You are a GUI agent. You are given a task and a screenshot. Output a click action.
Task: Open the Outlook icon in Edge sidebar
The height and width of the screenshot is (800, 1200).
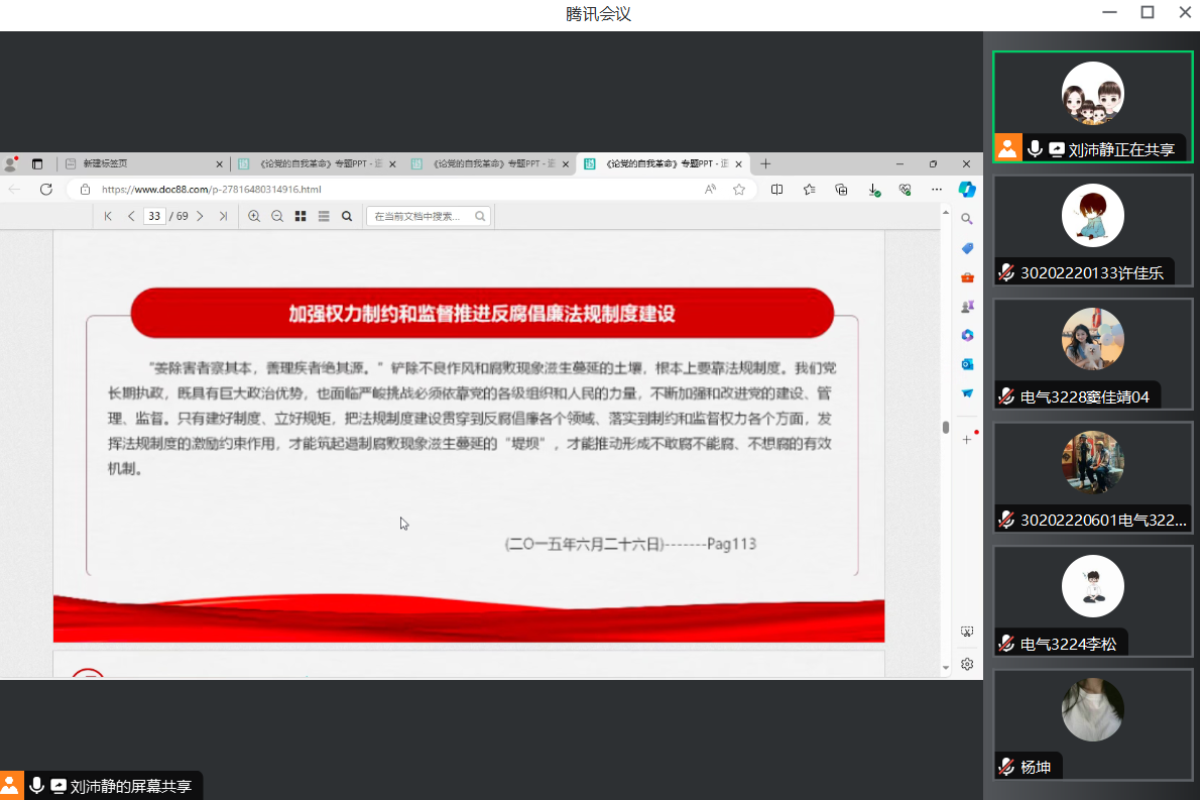(x=967, y=364)
